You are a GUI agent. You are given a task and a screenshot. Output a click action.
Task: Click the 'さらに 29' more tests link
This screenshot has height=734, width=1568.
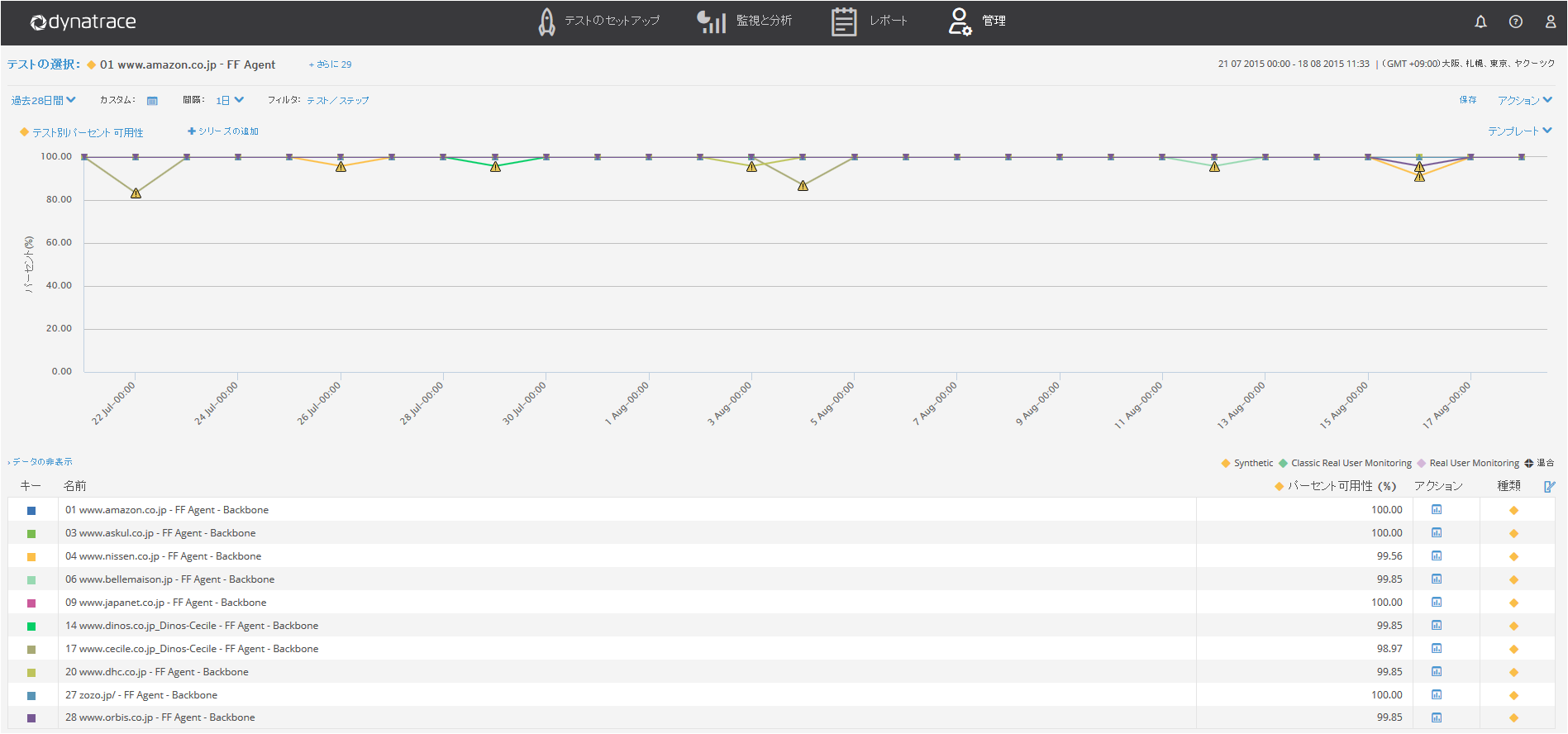330,64
